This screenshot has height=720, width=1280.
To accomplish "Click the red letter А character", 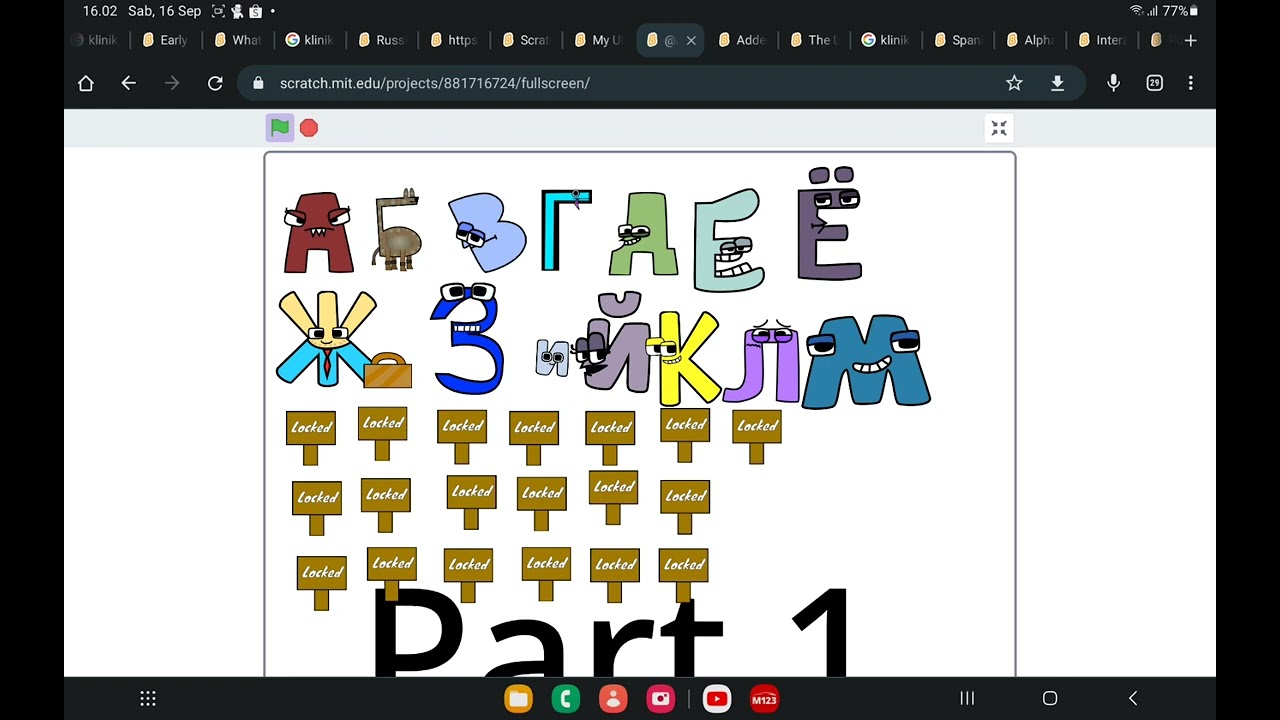I will pos(318,233).
